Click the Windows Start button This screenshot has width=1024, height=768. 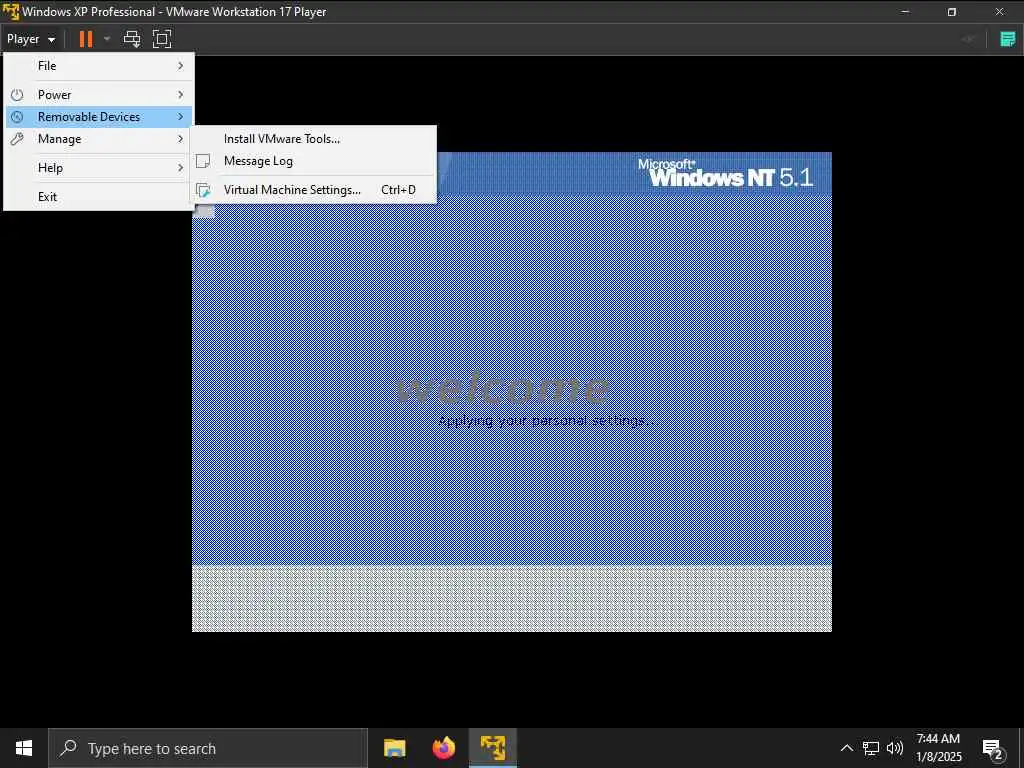pyautogui.click(x=24, y=748)
